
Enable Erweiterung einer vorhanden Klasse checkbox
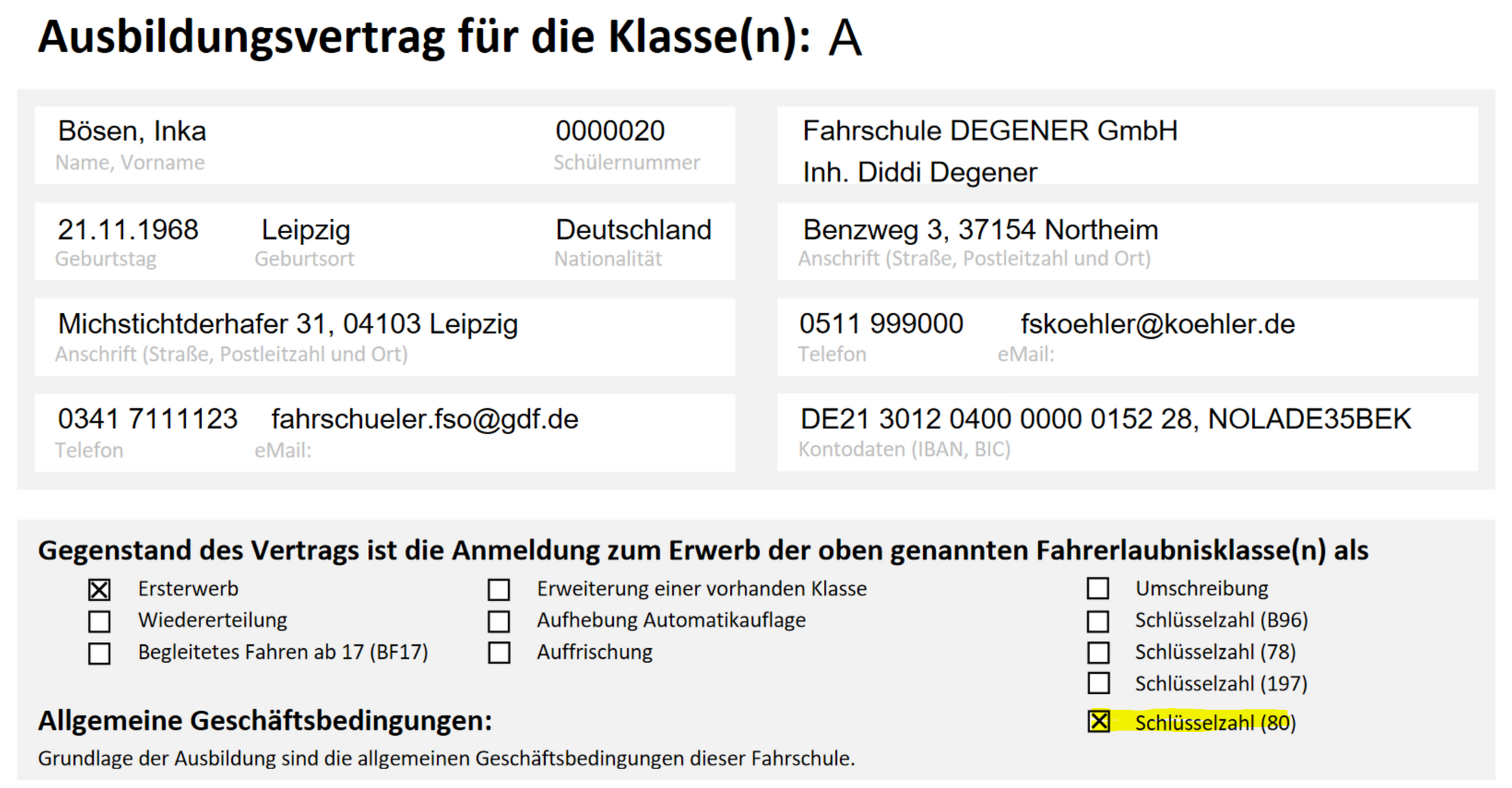pyautogui.click(x=498, y=589)
